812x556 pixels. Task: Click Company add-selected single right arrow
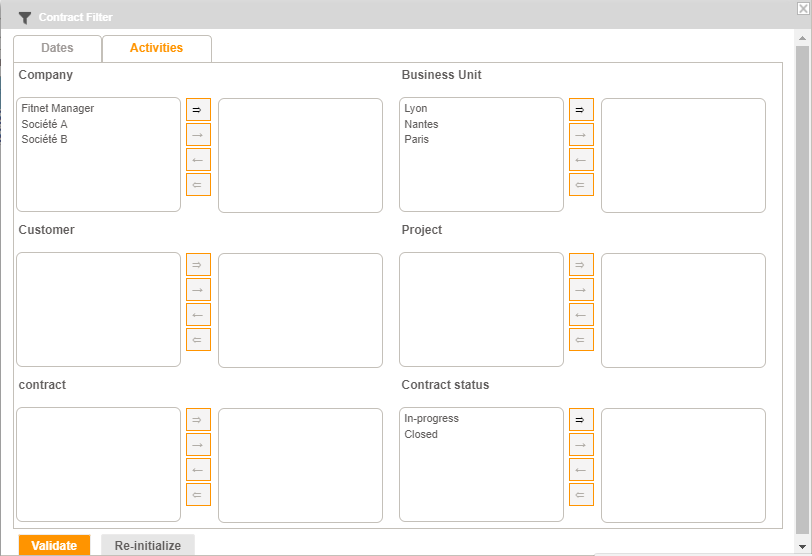pos(198,135)
